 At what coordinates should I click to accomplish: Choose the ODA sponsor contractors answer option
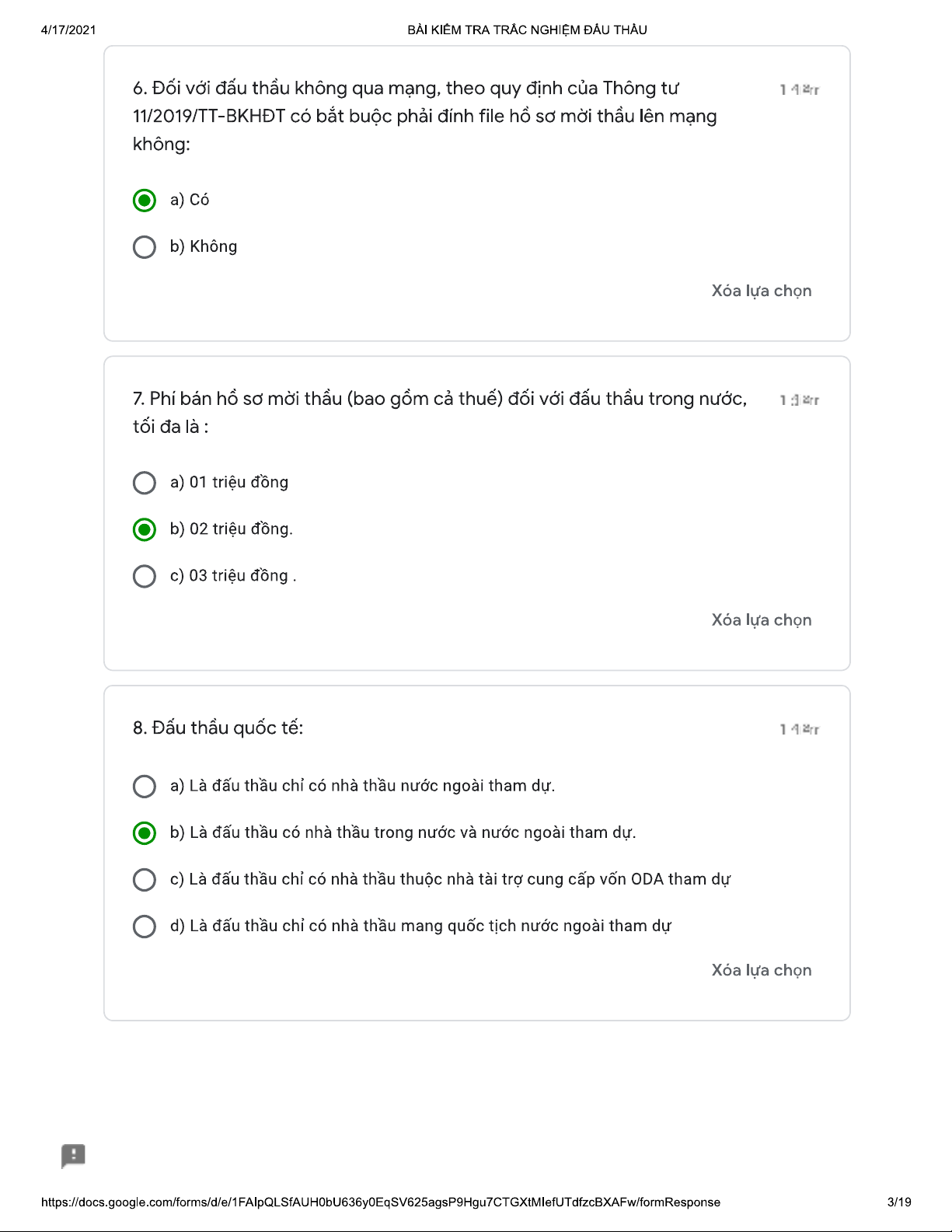pos(145,879)
